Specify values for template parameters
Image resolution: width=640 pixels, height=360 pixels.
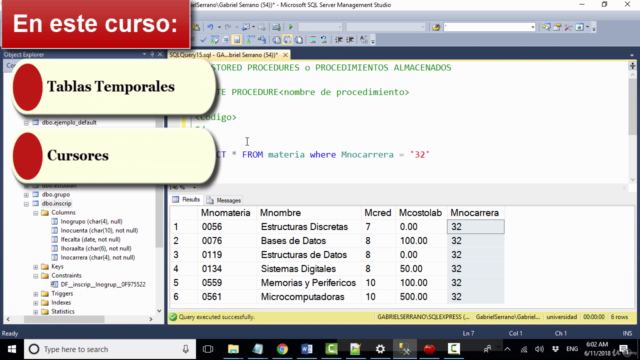click(x=363, y=40)
